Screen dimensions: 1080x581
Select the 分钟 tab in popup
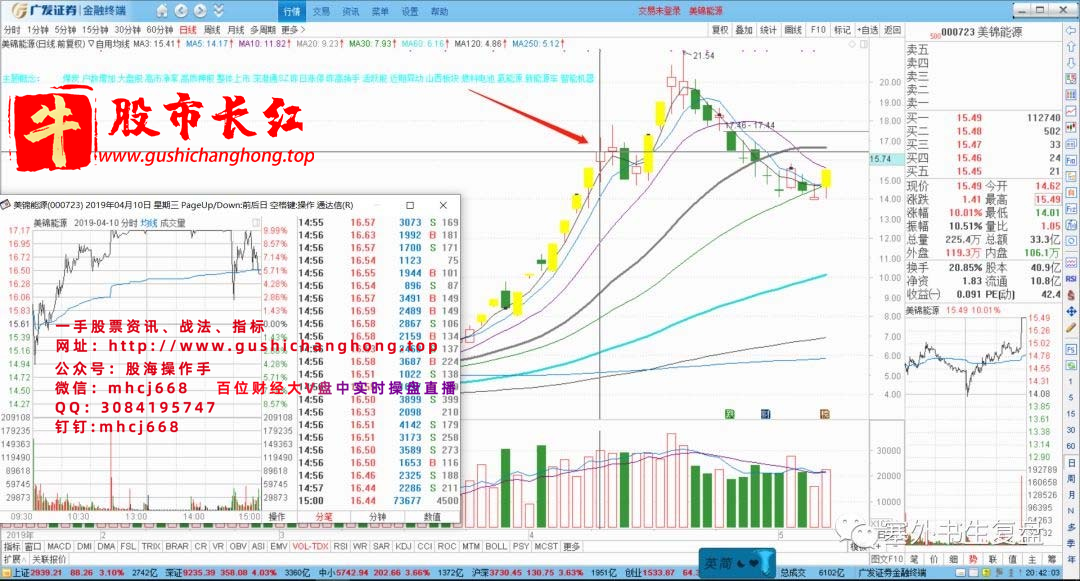[x=377, y=516]
